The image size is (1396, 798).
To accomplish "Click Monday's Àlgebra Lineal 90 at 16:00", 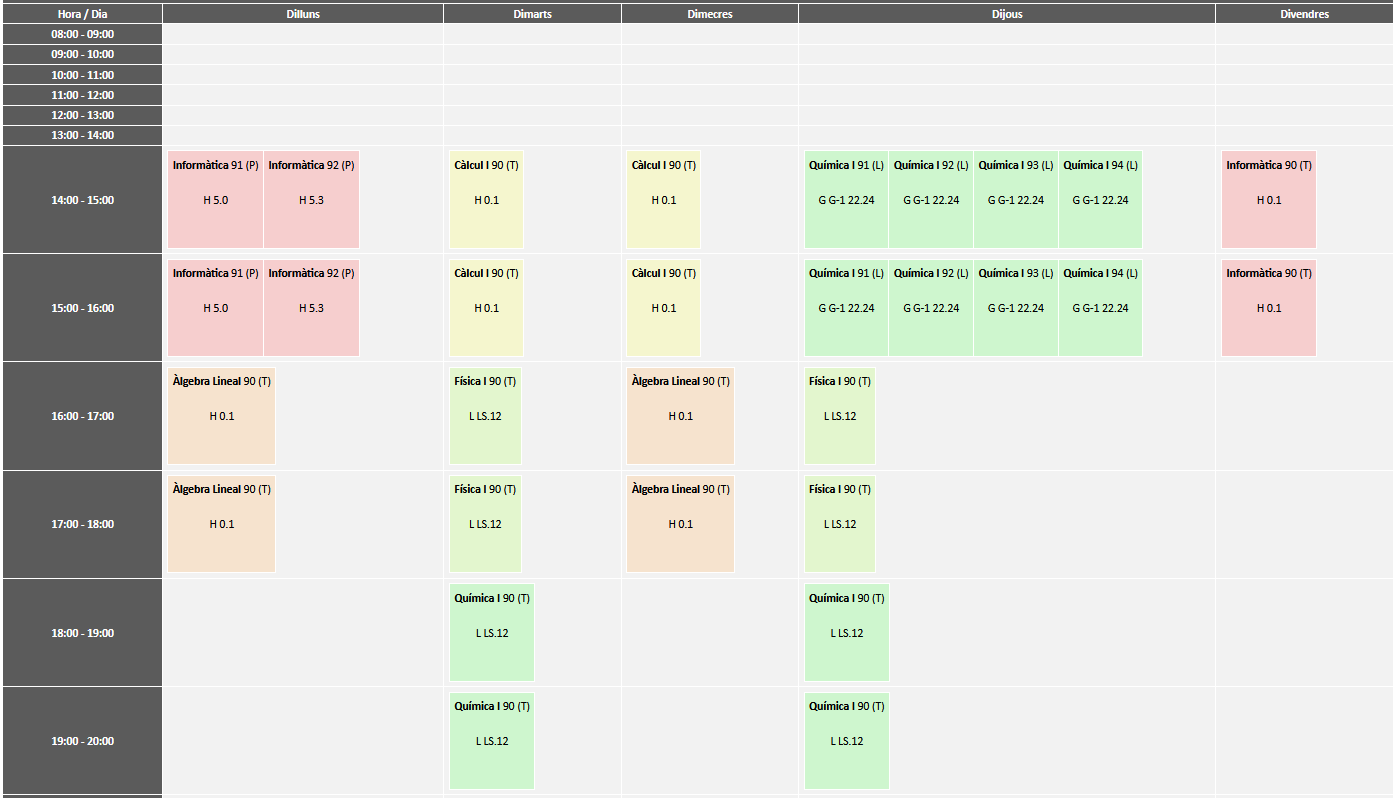I will tap(221, 415).
